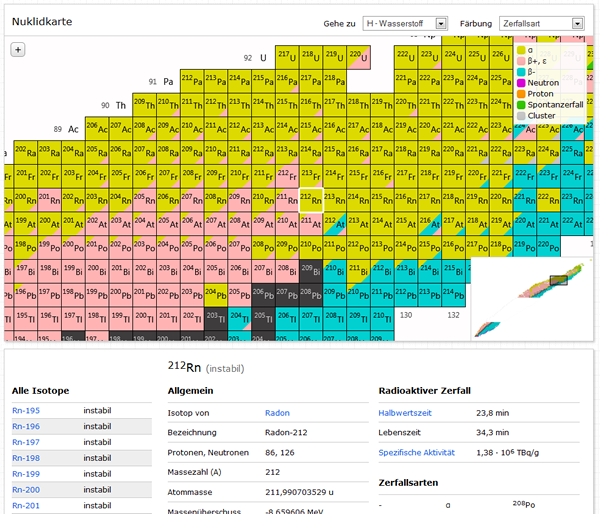Select the 212Fr nuclide cell
The width and height of the screenshot is (600, 514).
pos(287,176)
